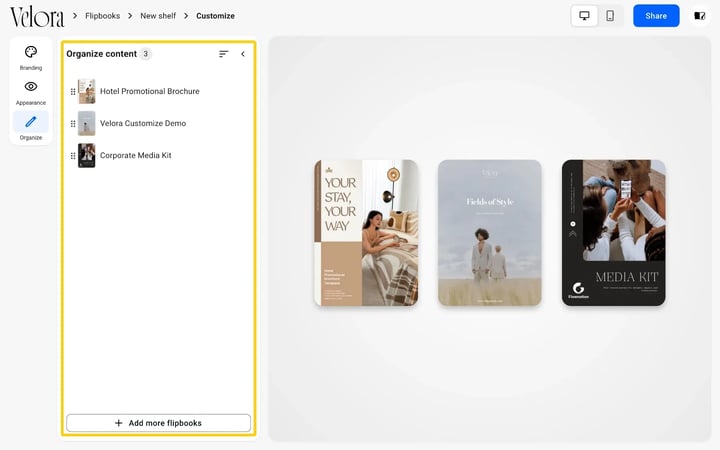Click the content count badge 3
Viewport: 720px width, 450px height.
tap(146, 54)
